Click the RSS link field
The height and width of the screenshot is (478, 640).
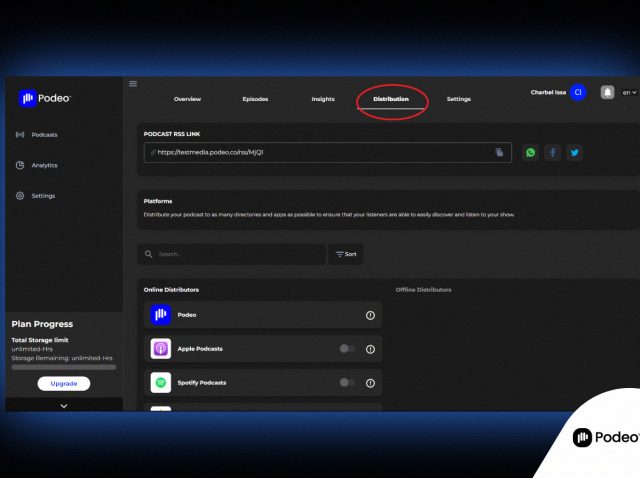pyautogui.click(x=328, y=152)
